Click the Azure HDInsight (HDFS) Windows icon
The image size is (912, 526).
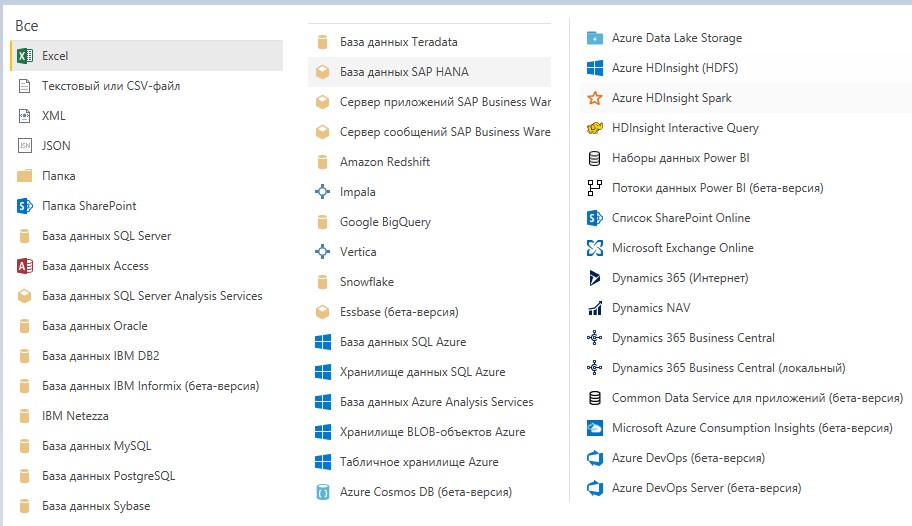(594, 68)
